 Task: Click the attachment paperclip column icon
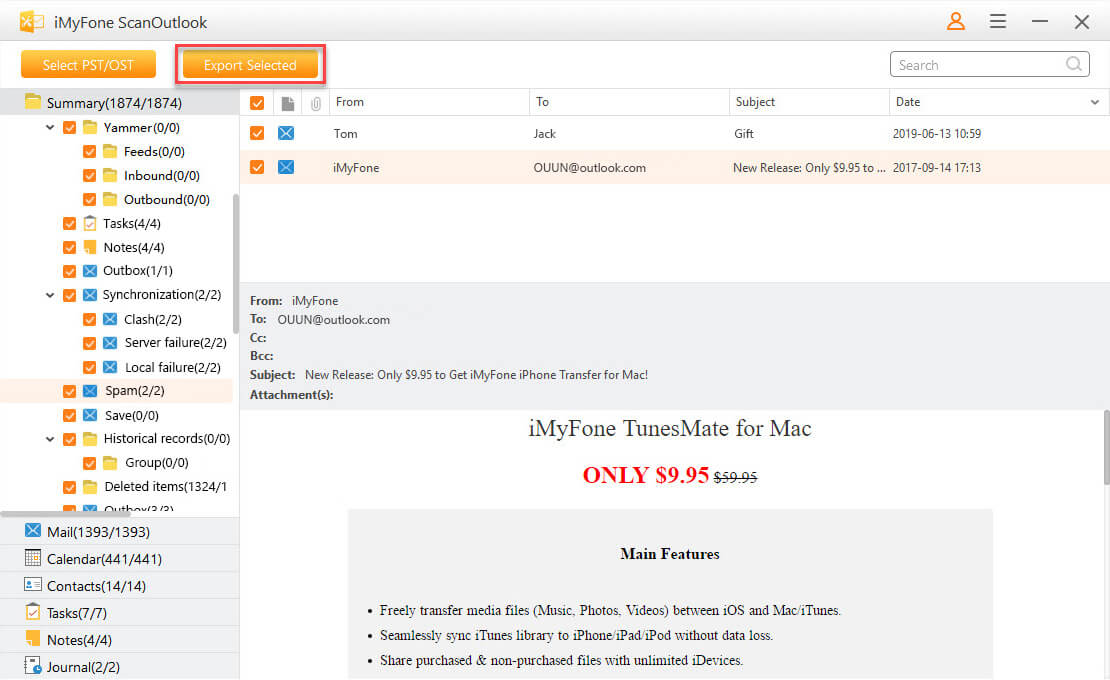click(x=316, y=102)
